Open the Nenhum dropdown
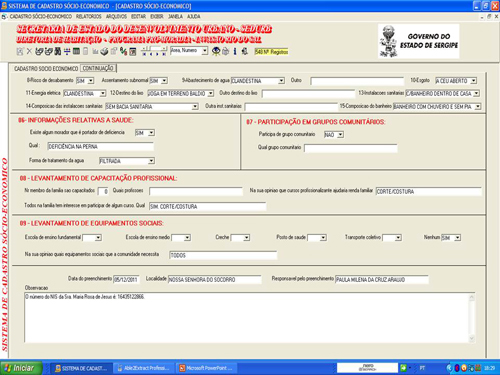 [x=458, y=238]
